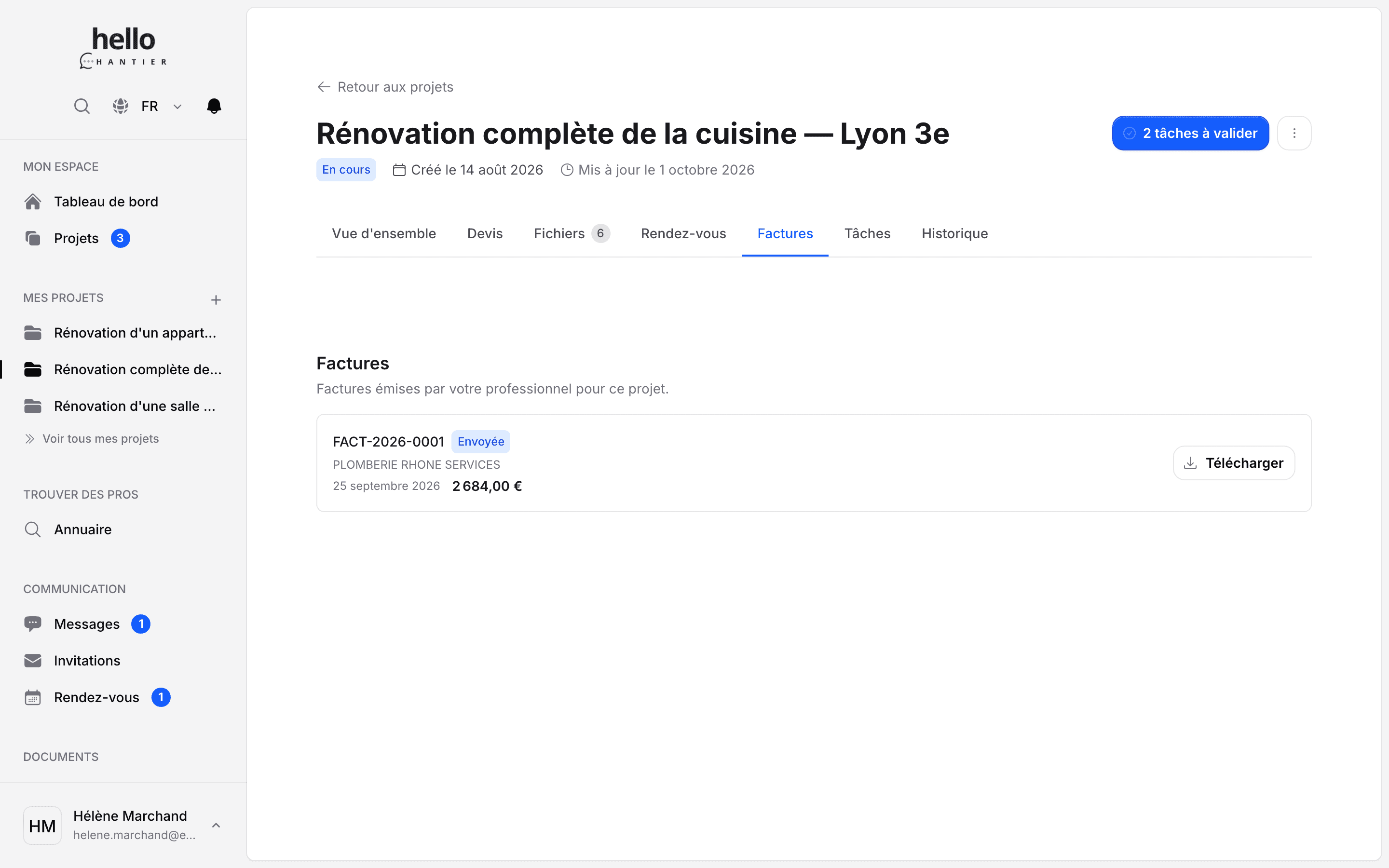Click the Projets stack icon
1389x868 pixels.
[x=33, y=238]
